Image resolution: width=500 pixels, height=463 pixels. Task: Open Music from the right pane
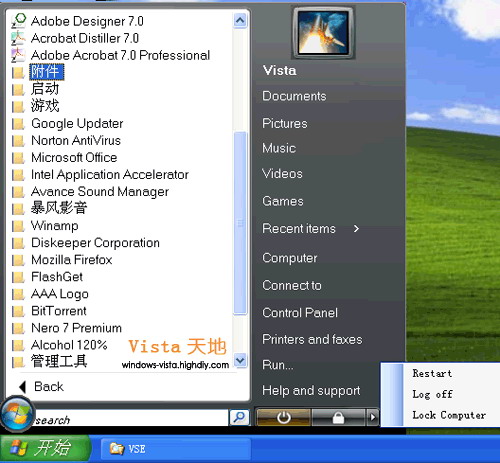[279, 148]
